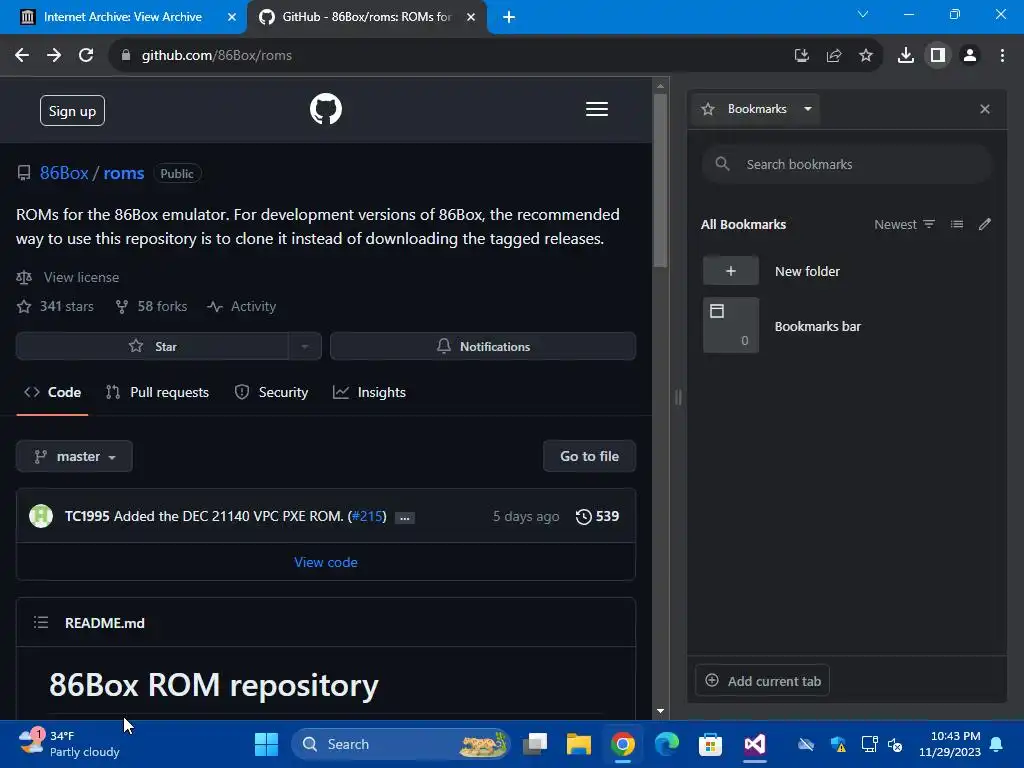1024x768 pixels.
Task: Click Add current tab button
Action: point(762,681)
